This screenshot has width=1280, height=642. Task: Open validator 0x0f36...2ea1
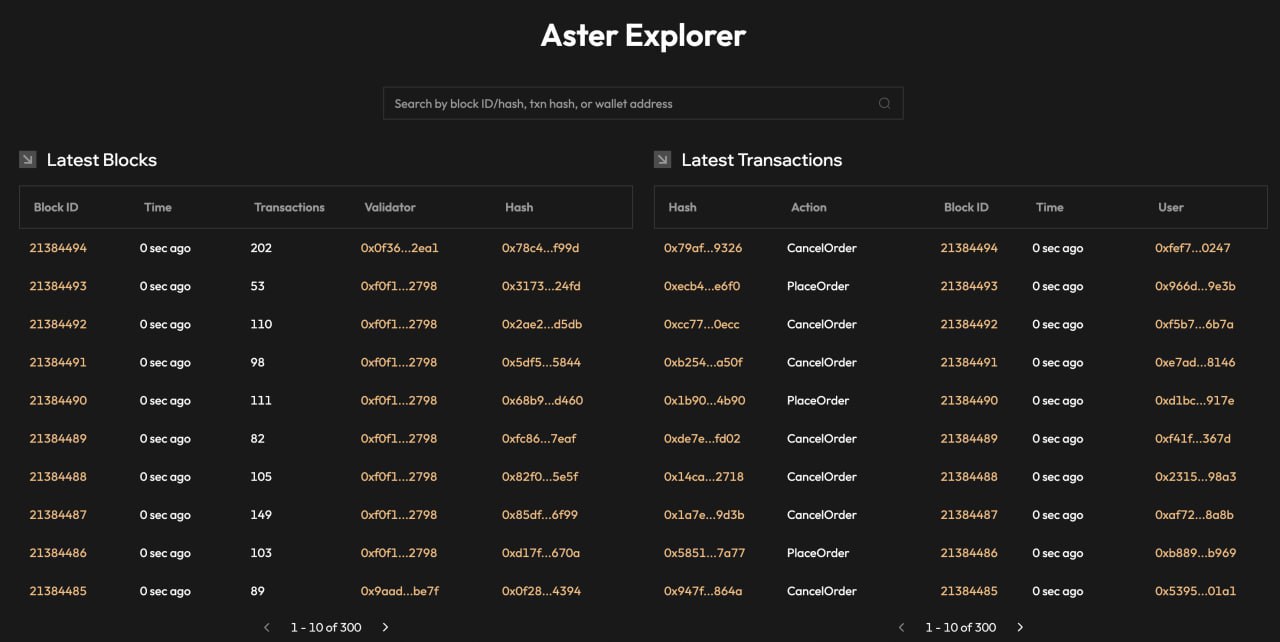click(x=399, y=248)
